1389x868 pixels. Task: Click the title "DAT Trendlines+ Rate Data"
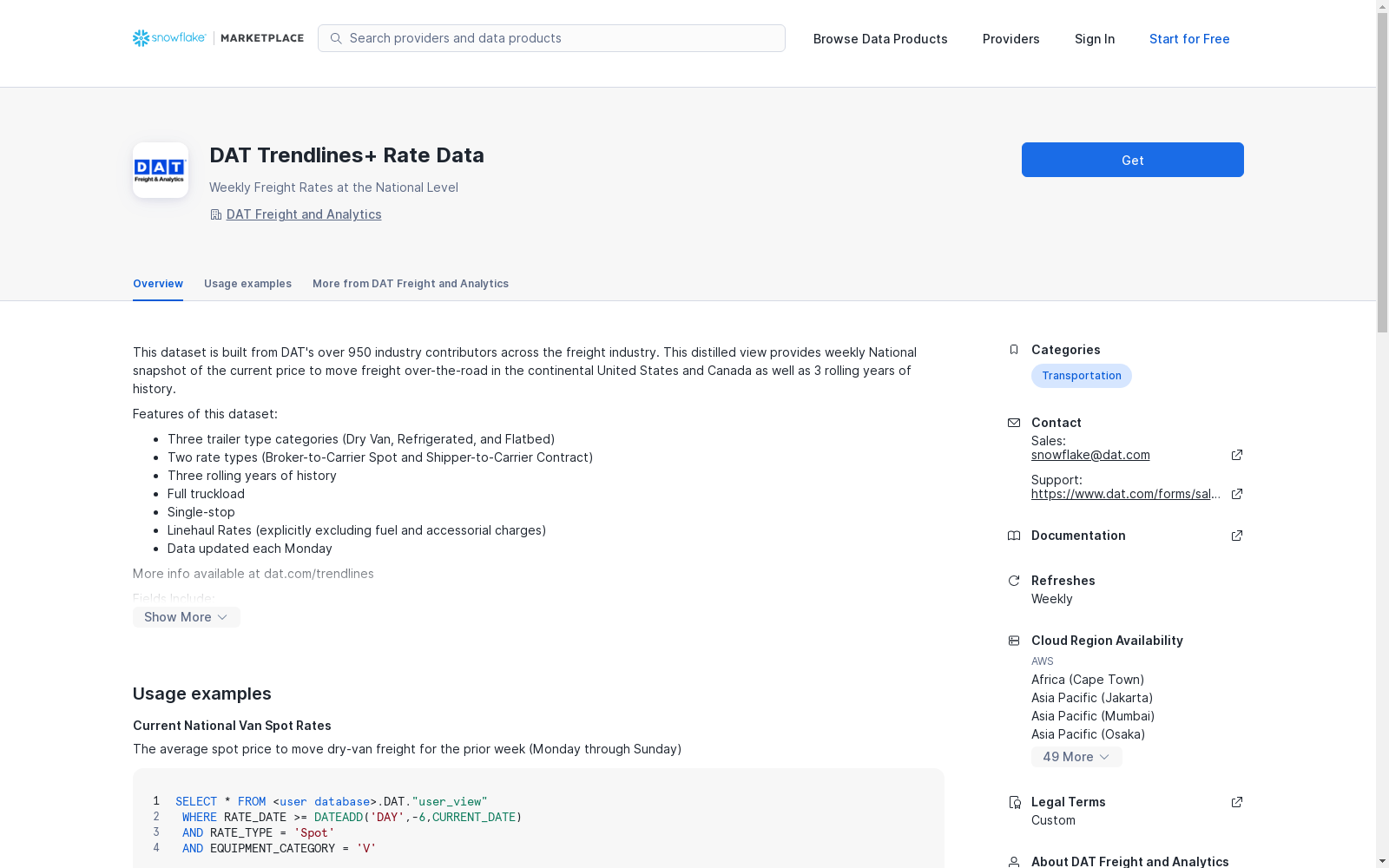[346, 155]
